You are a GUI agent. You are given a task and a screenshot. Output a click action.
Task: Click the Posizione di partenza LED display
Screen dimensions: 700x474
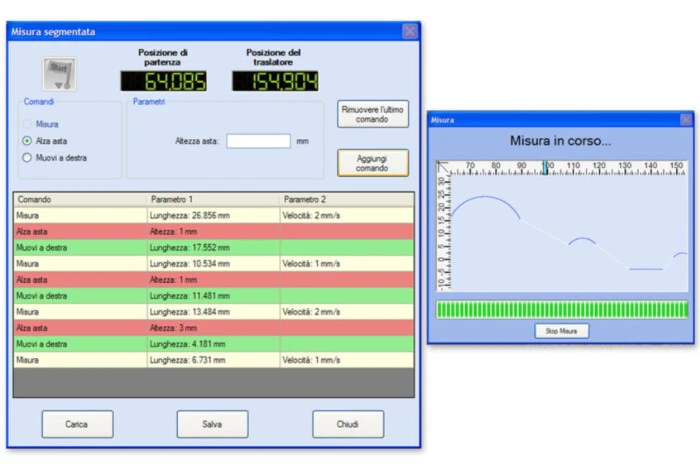[x=163, y=81]
